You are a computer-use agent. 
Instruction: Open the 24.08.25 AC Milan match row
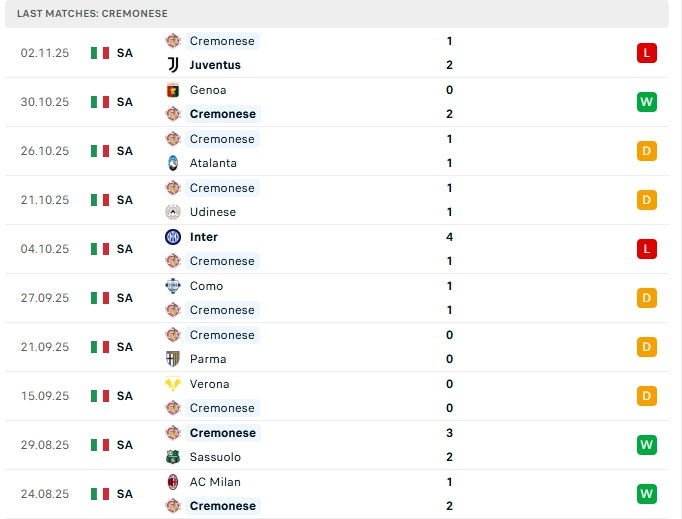[340, 494]
